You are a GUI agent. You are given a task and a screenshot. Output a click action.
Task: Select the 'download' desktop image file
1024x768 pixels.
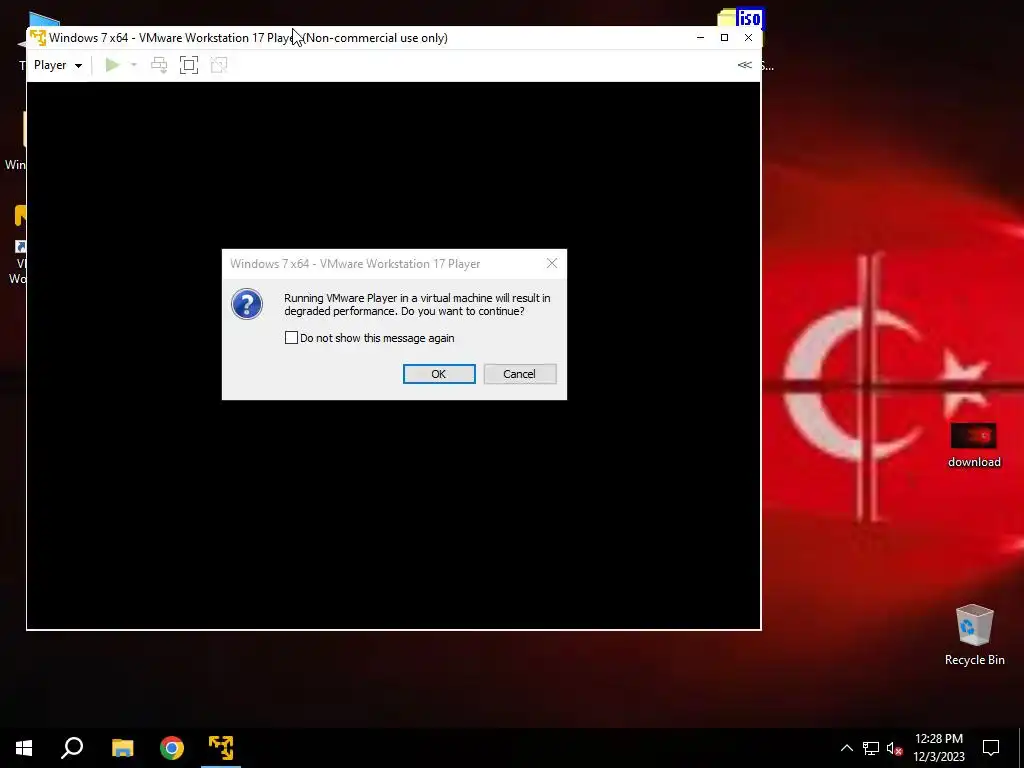(974, 445)
